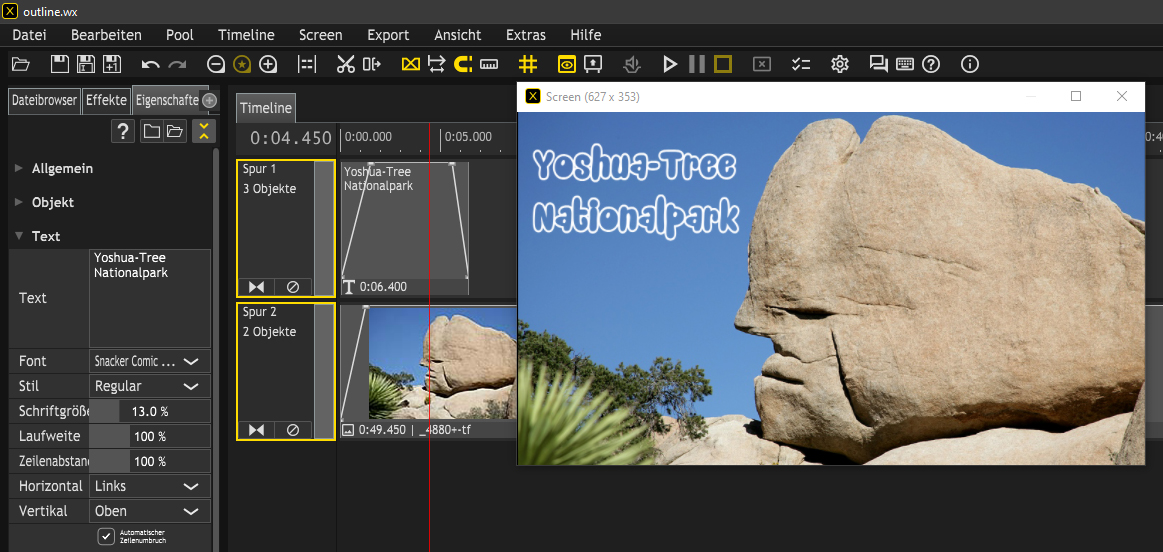Open settings with the gear icon
This screenshot has height=552, width=1163.
coord(840,65)
